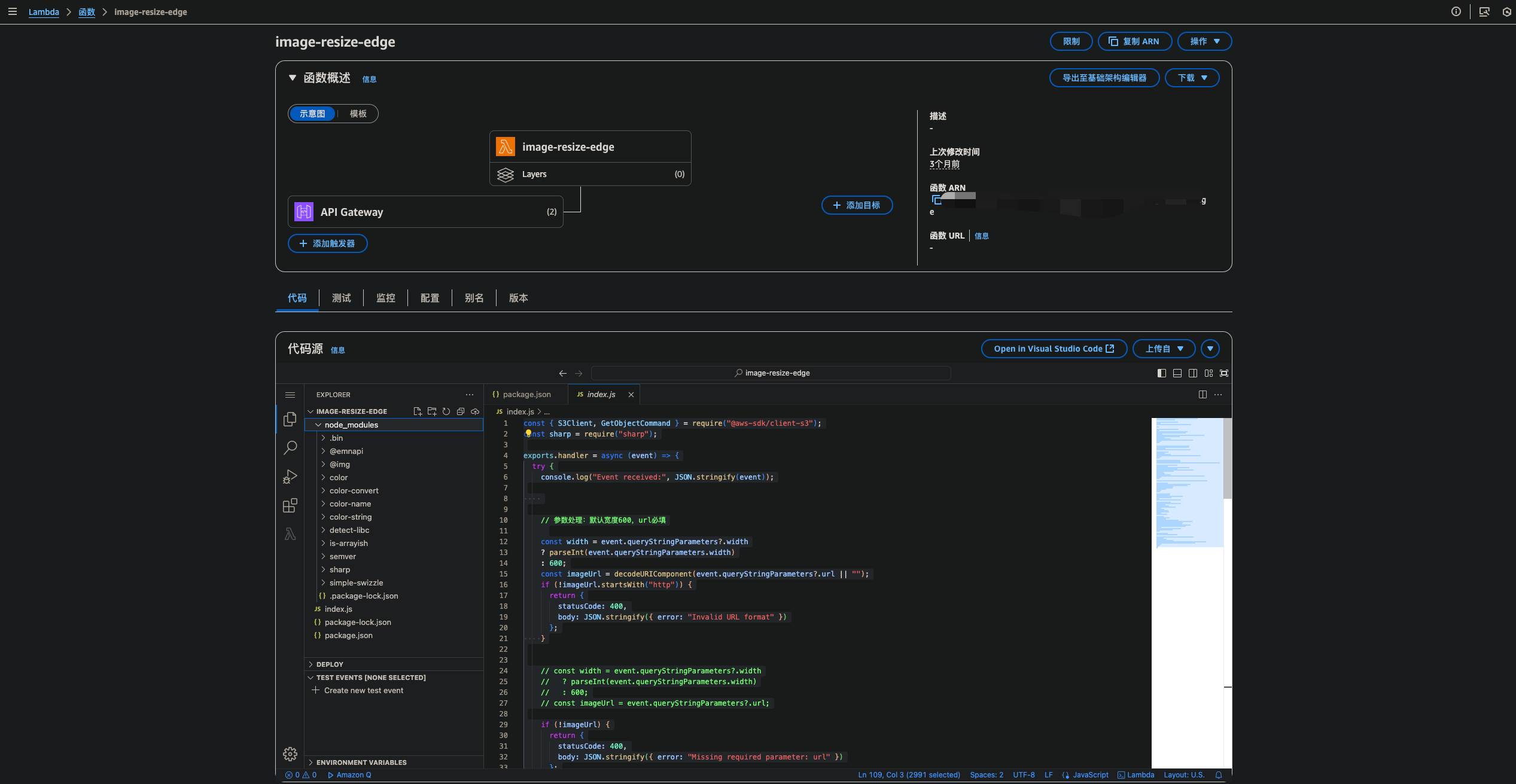Click the 添加触发器 button
This screenshot has height=784, width=1516.
[327, 243]
